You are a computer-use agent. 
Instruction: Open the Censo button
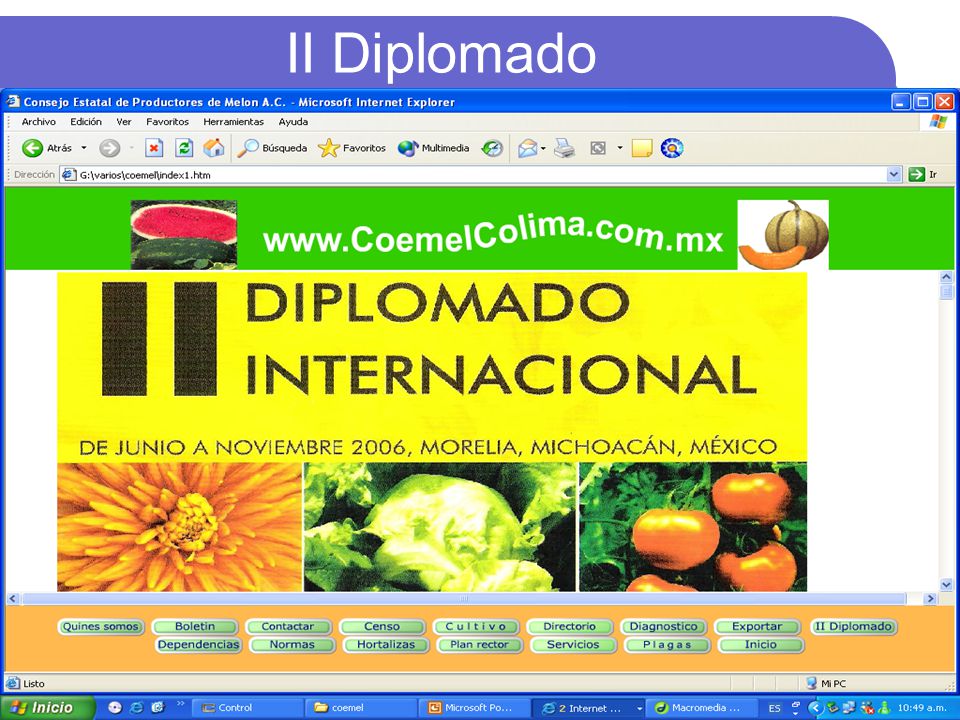[x=382, y=626]
